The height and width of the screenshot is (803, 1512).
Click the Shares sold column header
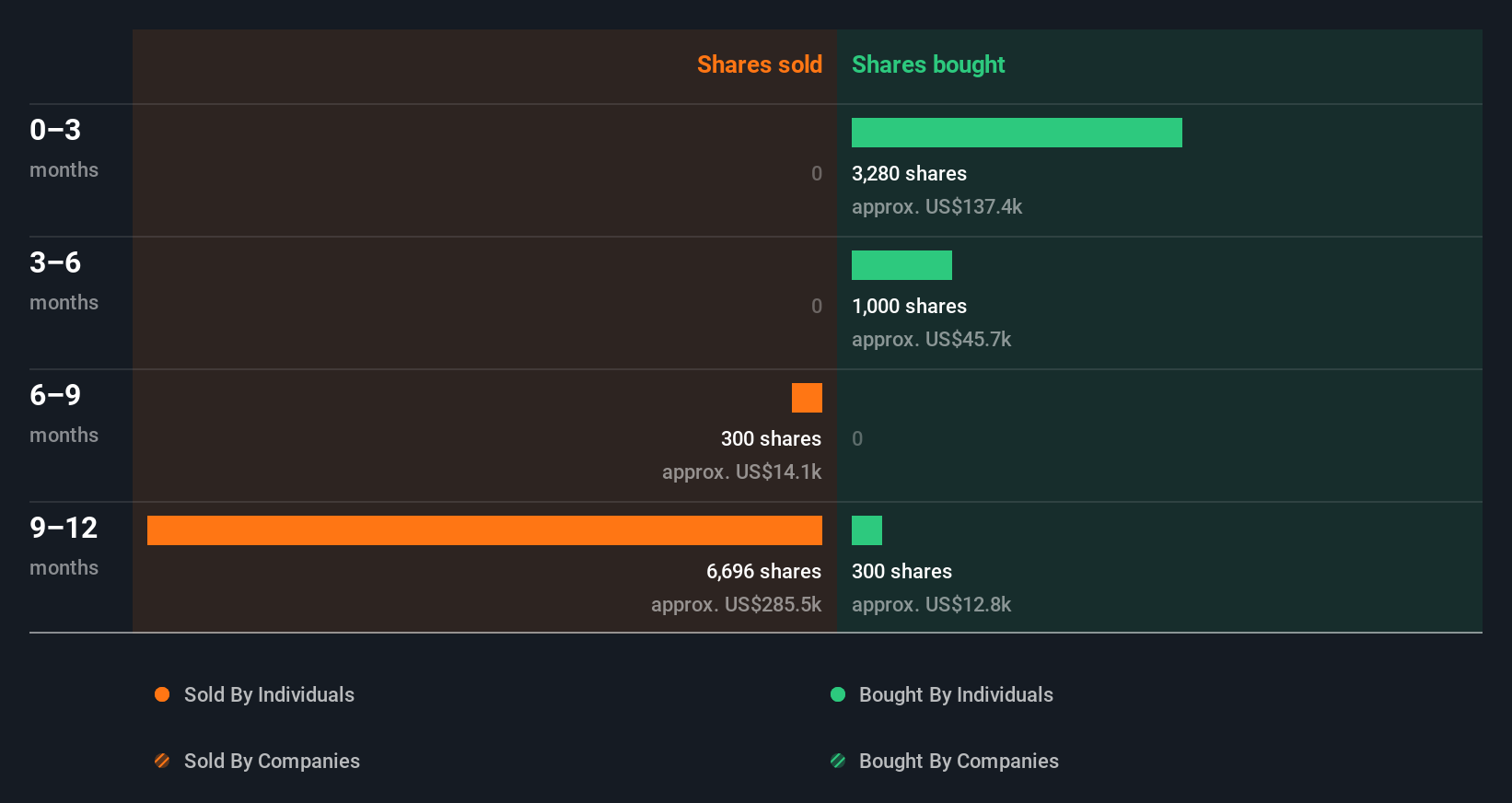click(760, 64)
